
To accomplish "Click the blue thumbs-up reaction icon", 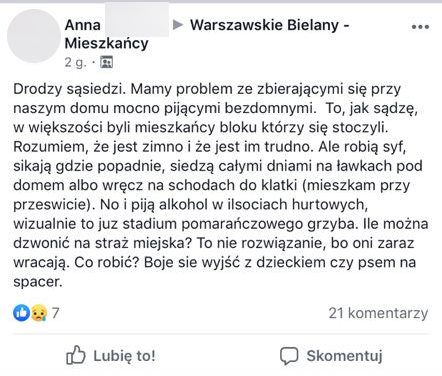I will tap(21, 313).
